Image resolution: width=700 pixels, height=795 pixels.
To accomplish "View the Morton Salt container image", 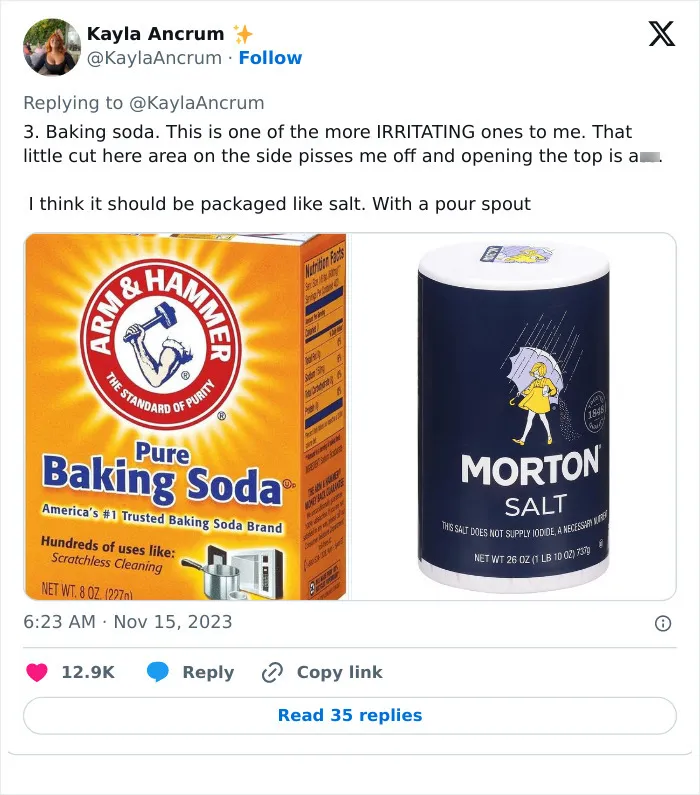I will pyautogui.click(x=513, y=416).
